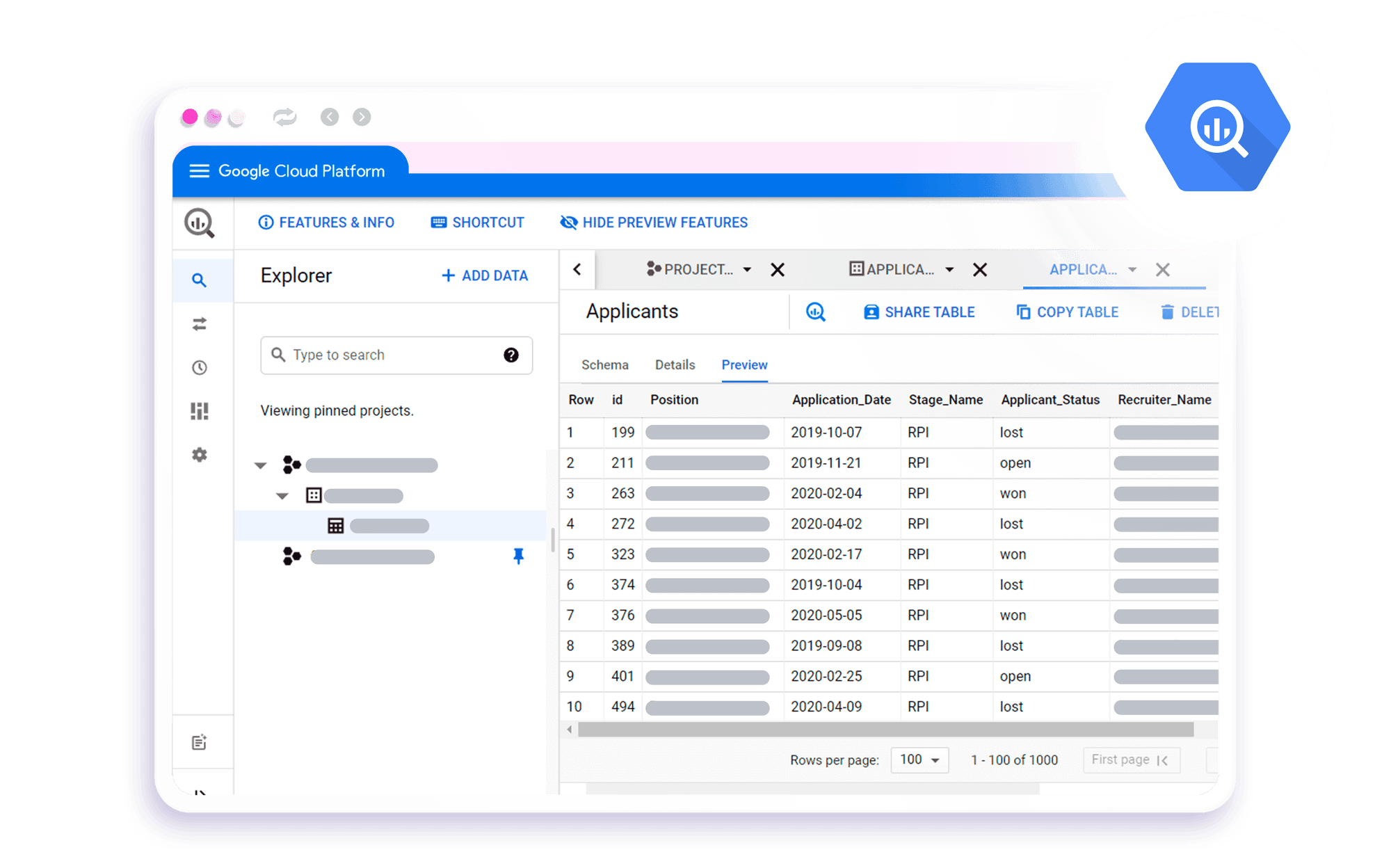
Task: Click id cell 494
Action: pos(623,707)
